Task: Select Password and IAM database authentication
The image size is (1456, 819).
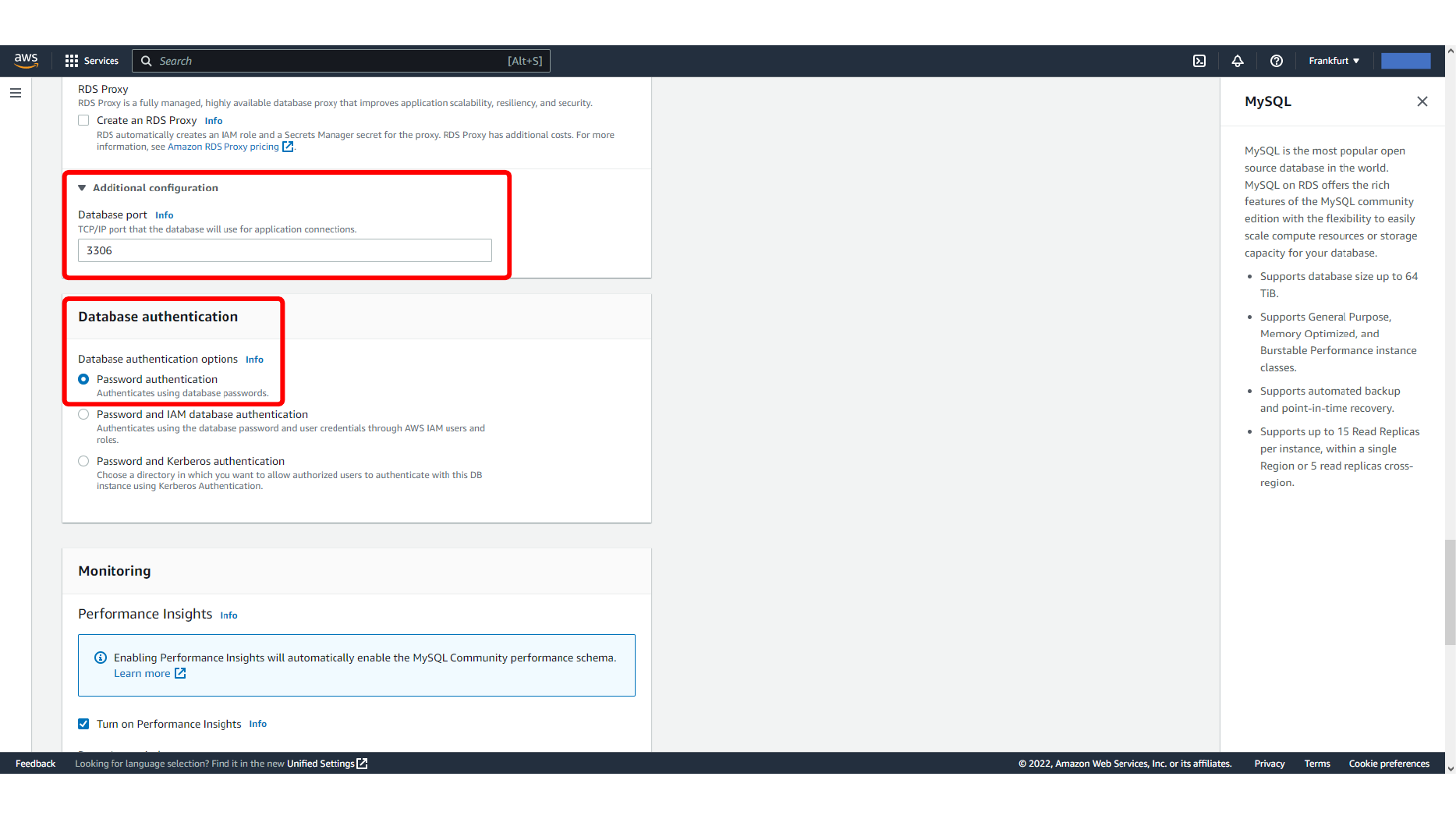Action: [x=83, y=414]
